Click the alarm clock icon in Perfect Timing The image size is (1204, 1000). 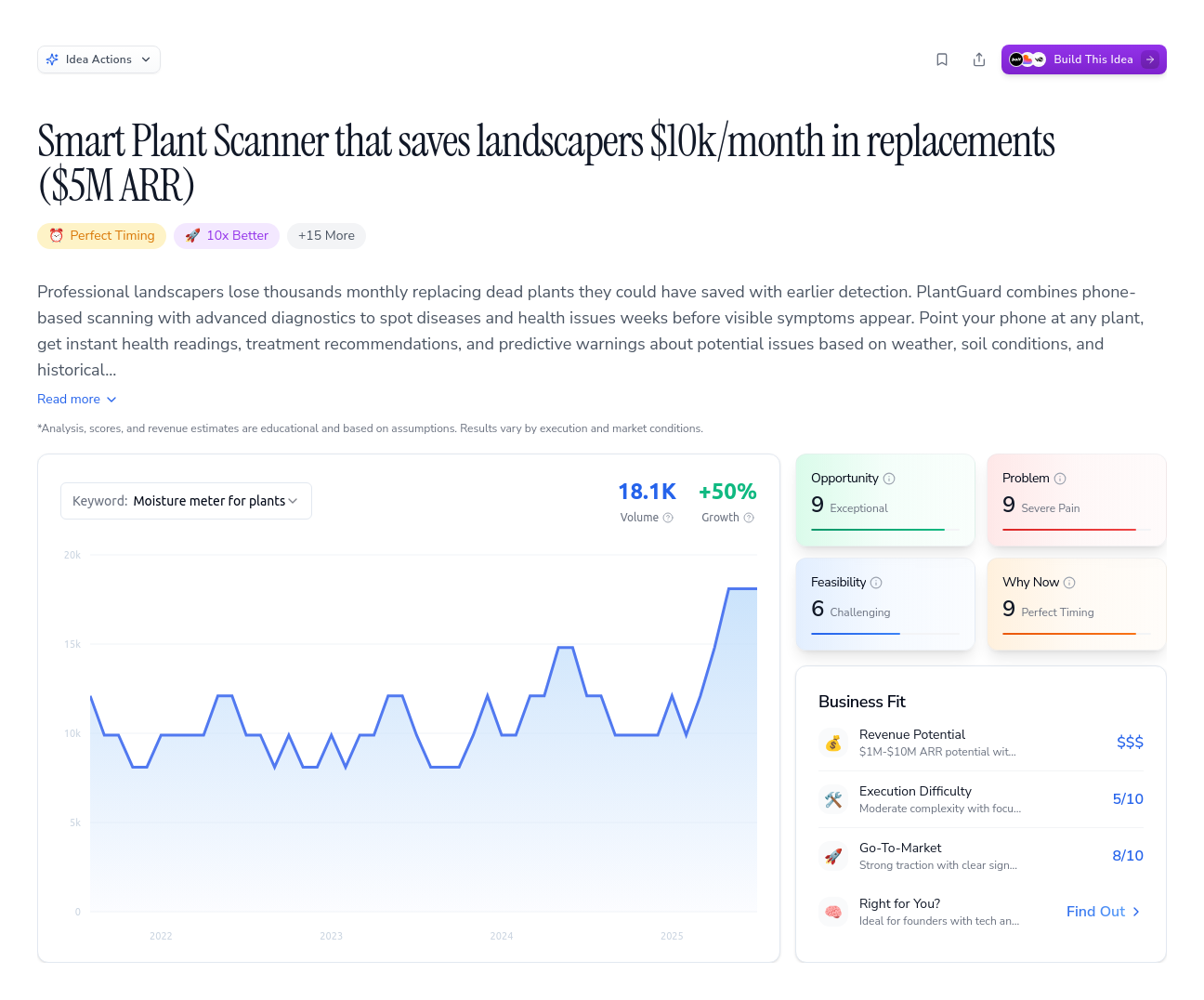pos(57,236)
